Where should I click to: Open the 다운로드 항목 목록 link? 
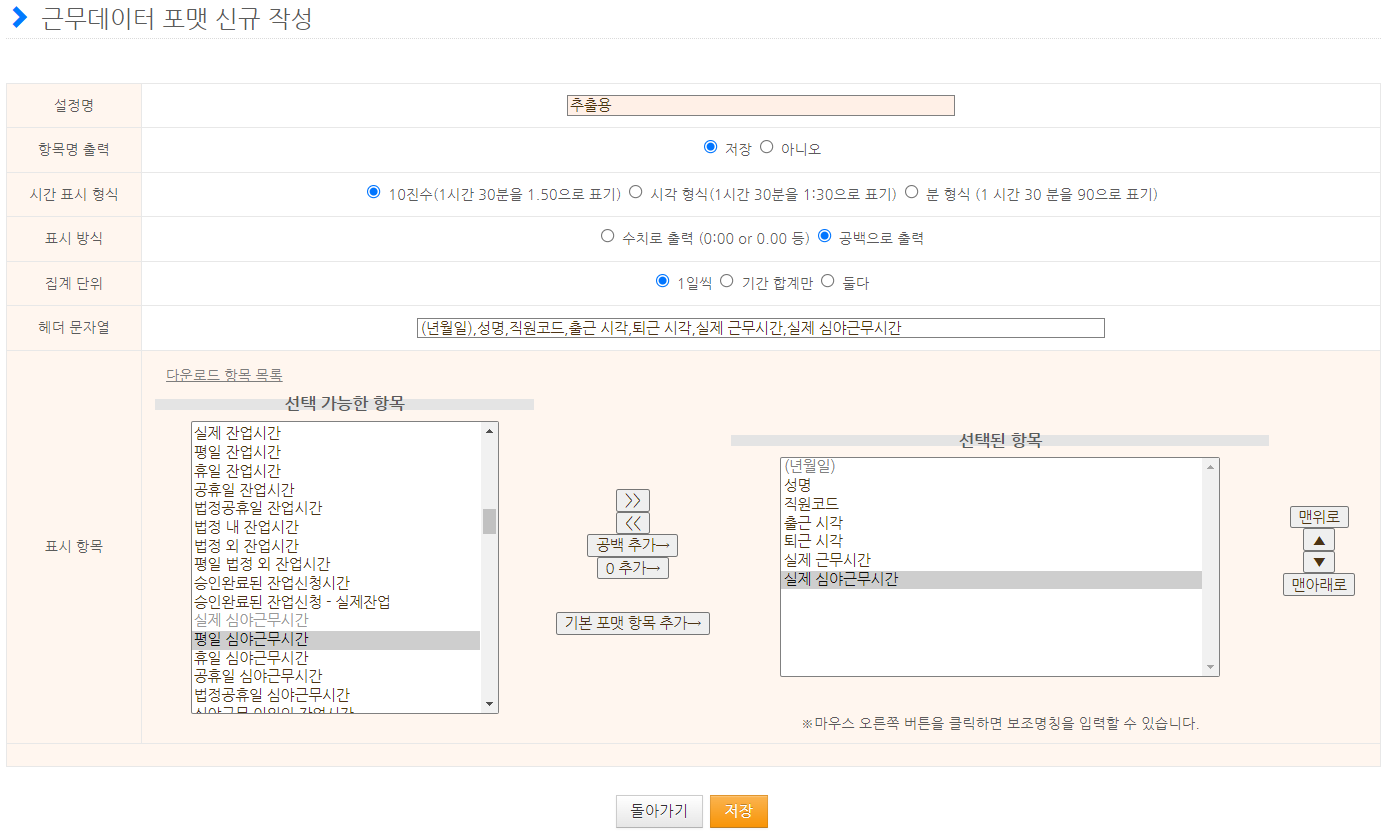pos(224,375)
